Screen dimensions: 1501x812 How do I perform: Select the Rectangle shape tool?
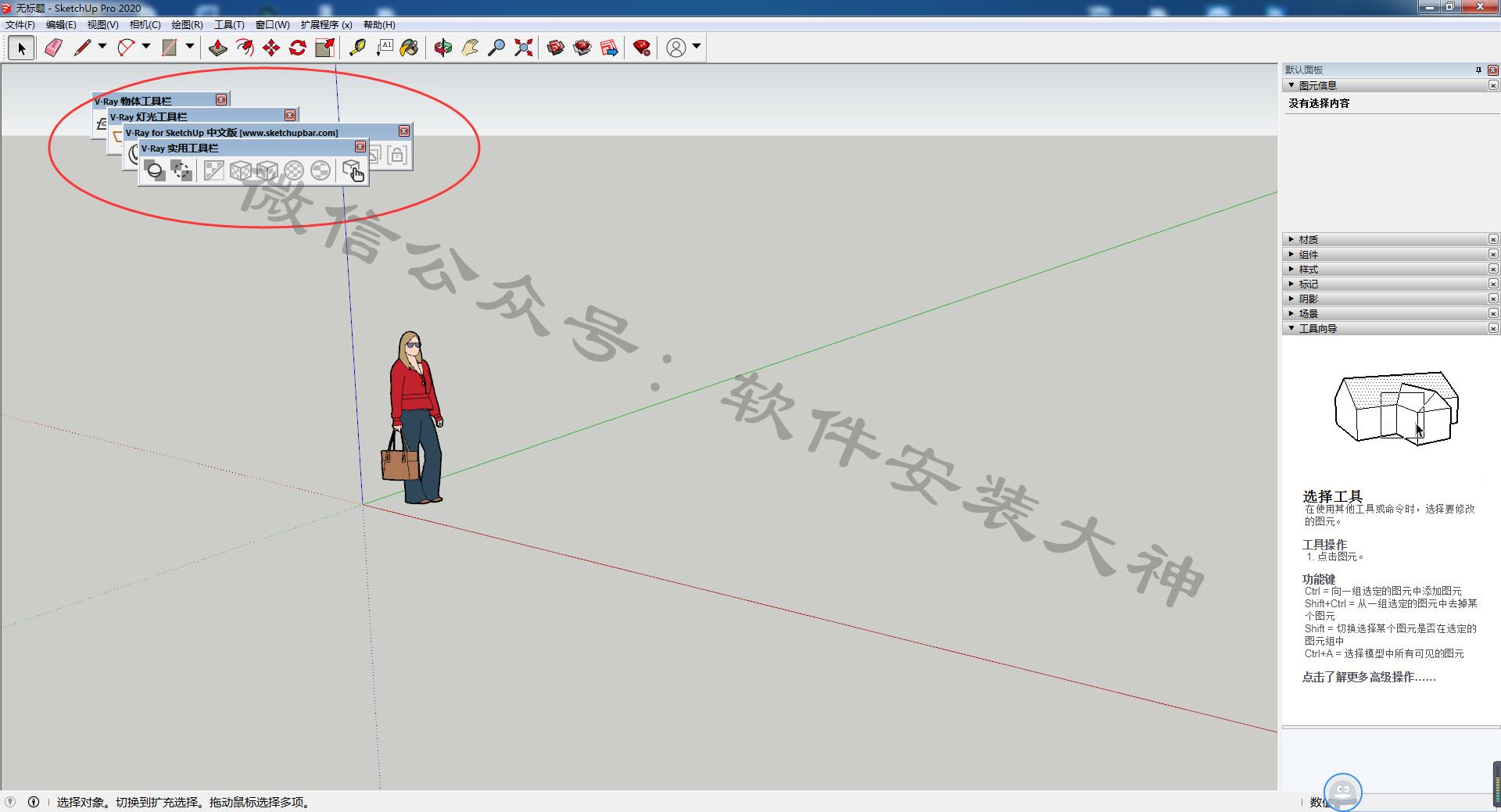(x=170, y=48)
